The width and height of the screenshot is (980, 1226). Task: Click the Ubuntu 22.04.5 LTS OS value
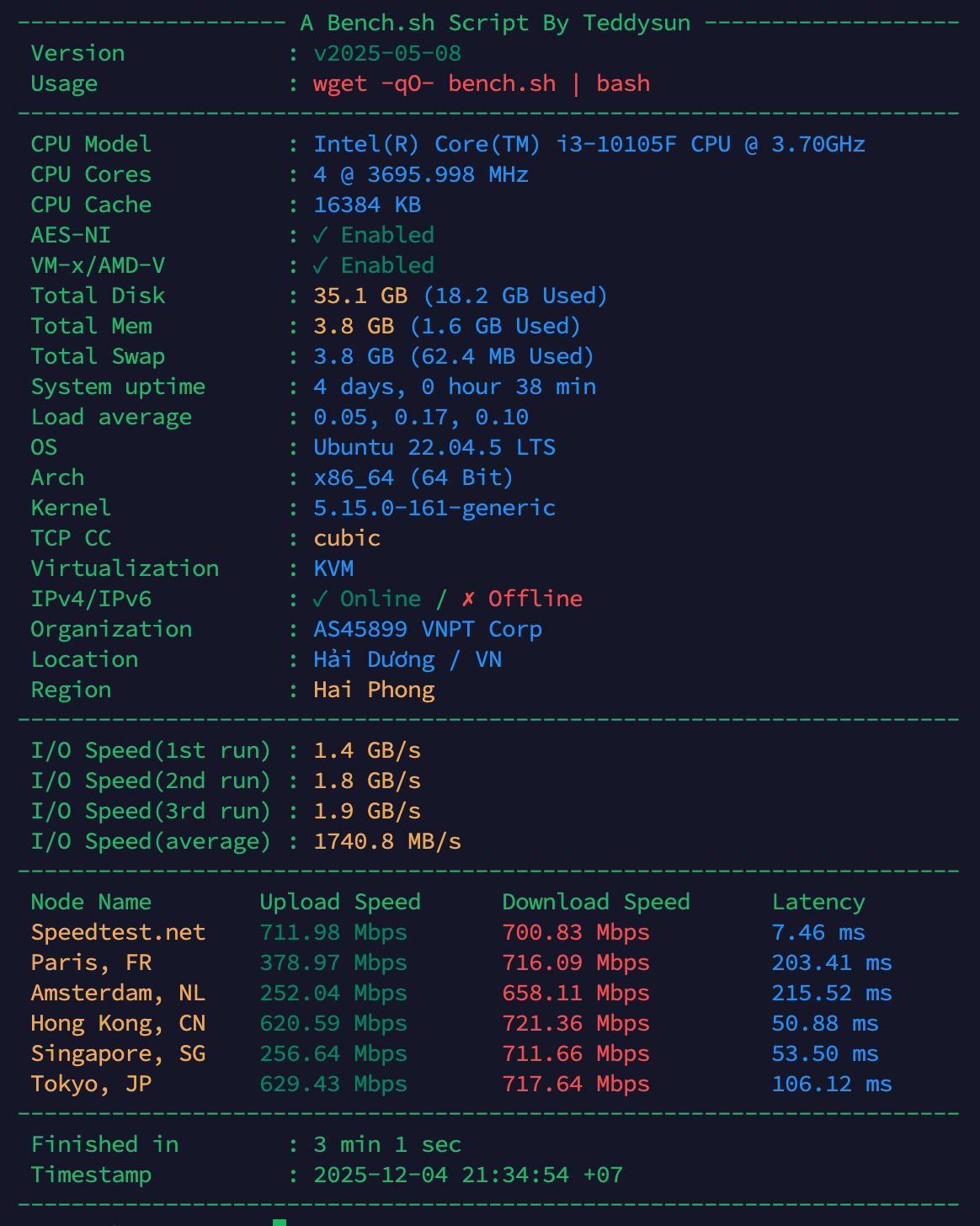click(x=434, y=447)
